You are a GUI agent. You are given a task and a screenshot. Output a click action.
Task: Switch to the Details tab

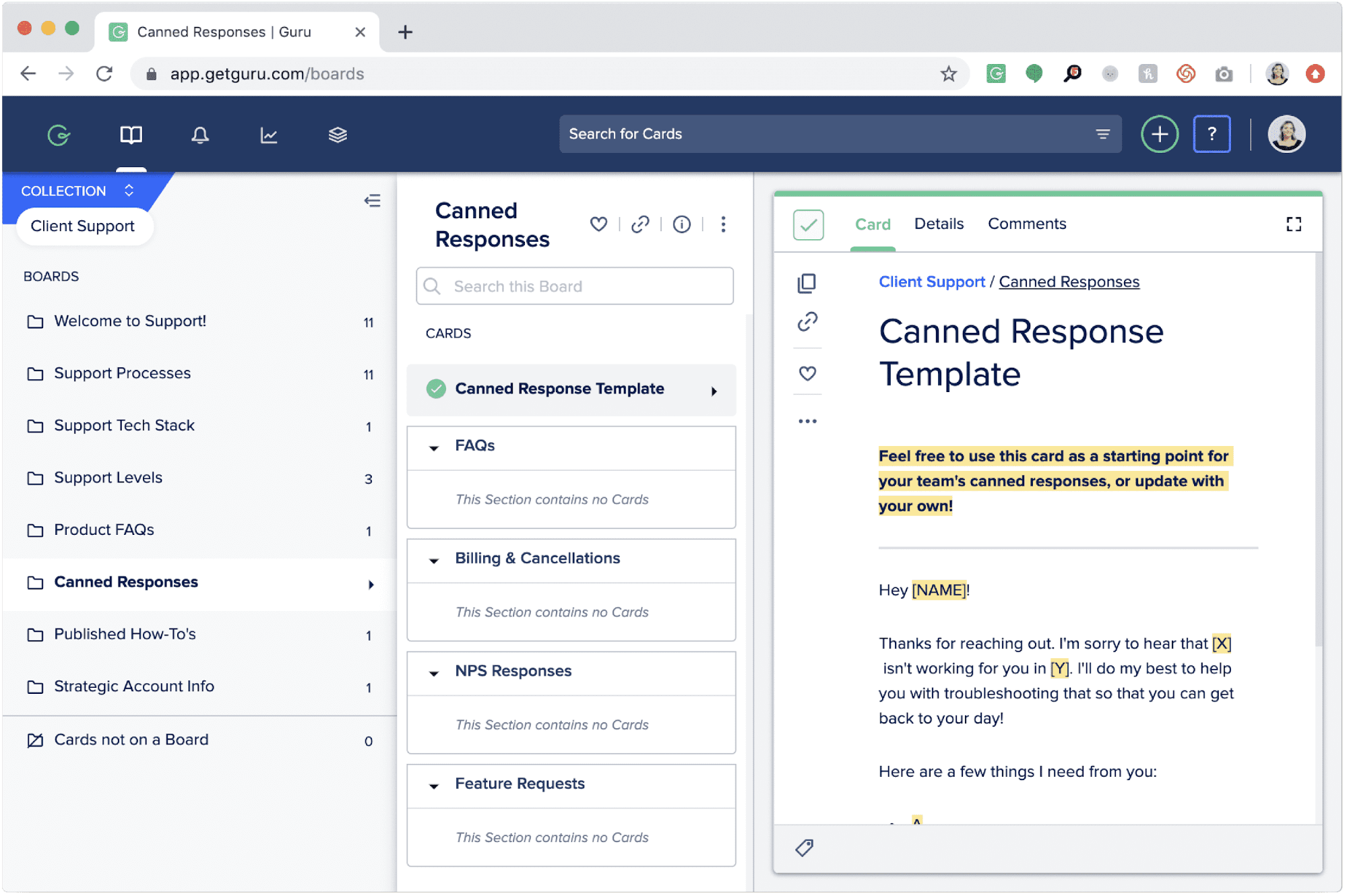[938, 223]
